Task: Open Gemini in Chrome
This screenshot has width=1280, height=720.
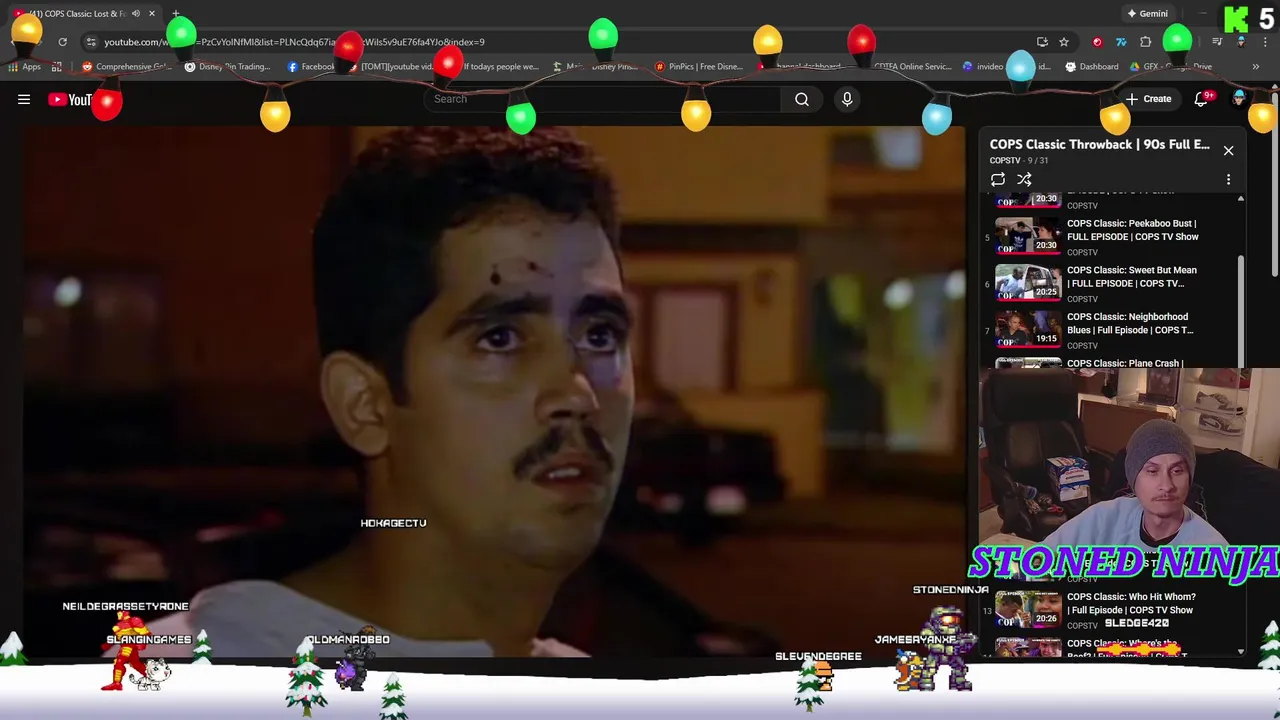Action: point(1147,14)
